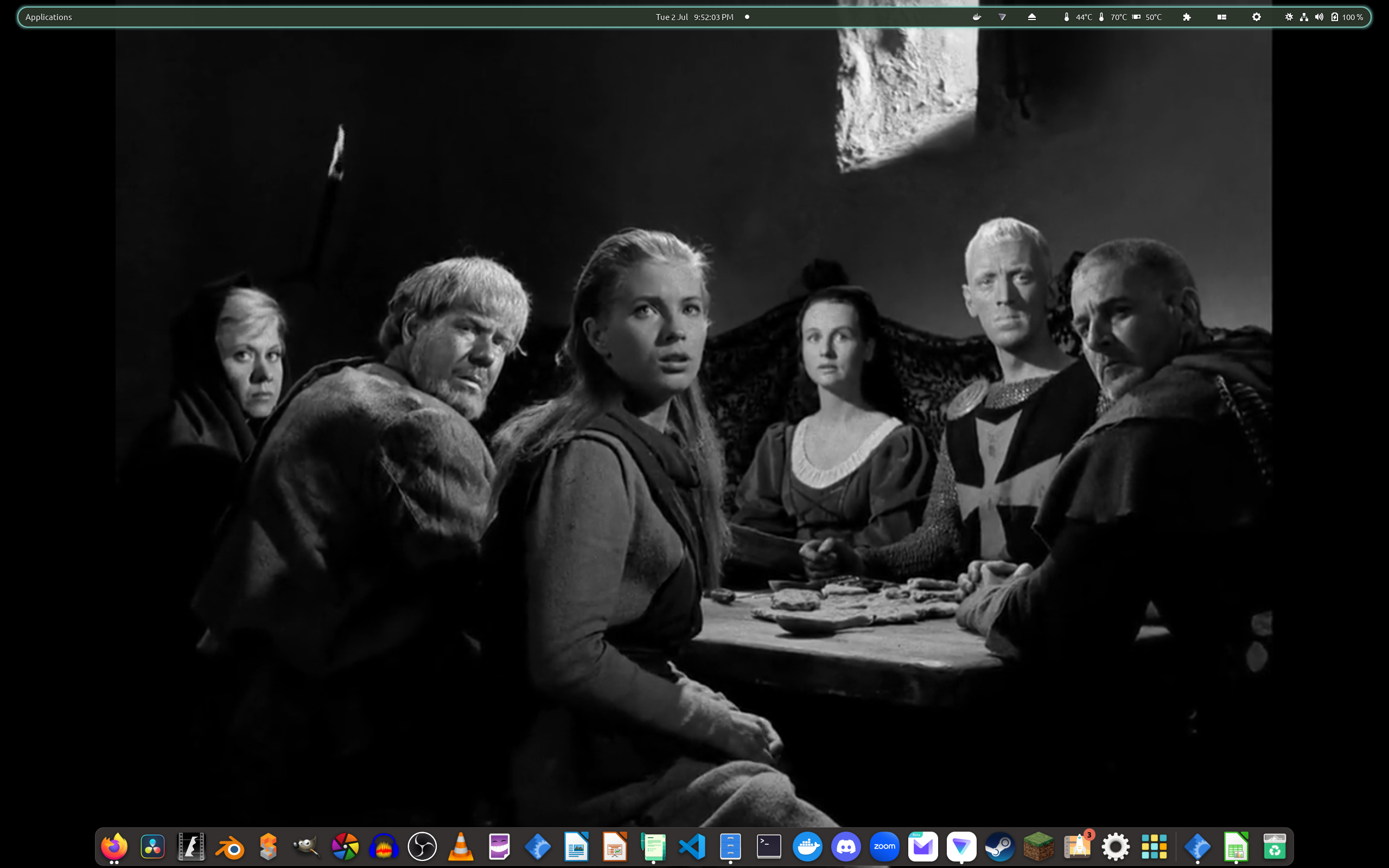Open the blue file cabinet file manager

pos(730,846)
